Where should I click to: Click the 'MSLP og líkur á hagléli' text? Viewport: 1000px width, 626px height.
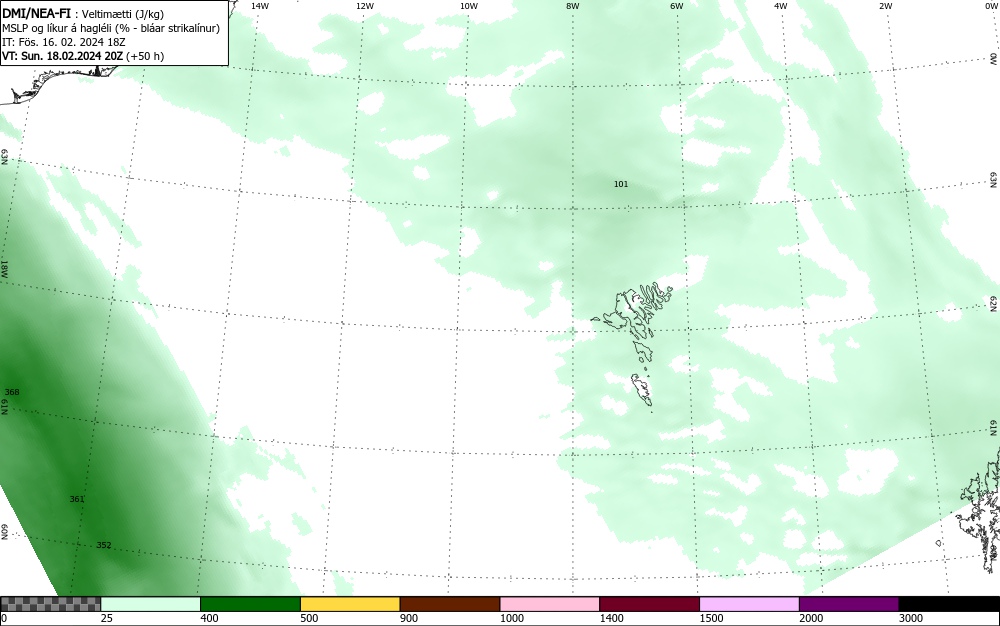pos(57,28)
